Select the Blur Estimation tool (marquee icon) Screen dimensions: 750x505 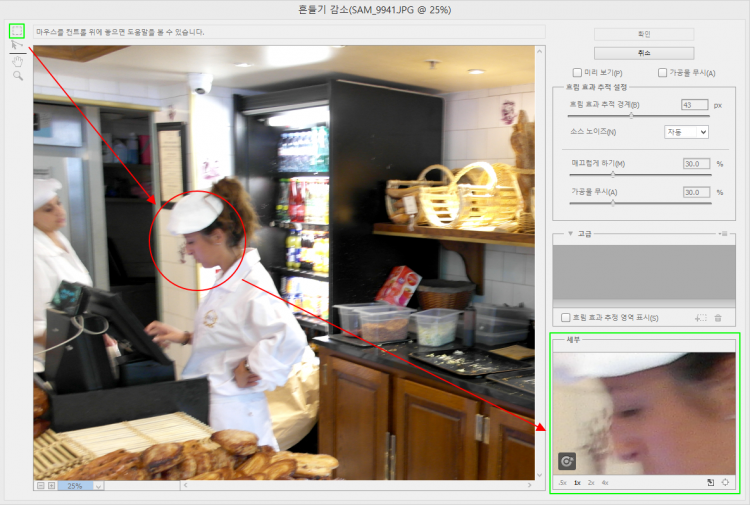17,31
